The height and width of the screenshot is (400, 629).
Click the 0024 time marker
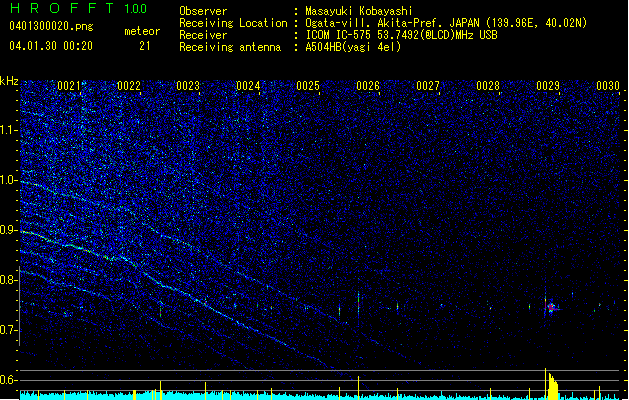coord(248,86)
